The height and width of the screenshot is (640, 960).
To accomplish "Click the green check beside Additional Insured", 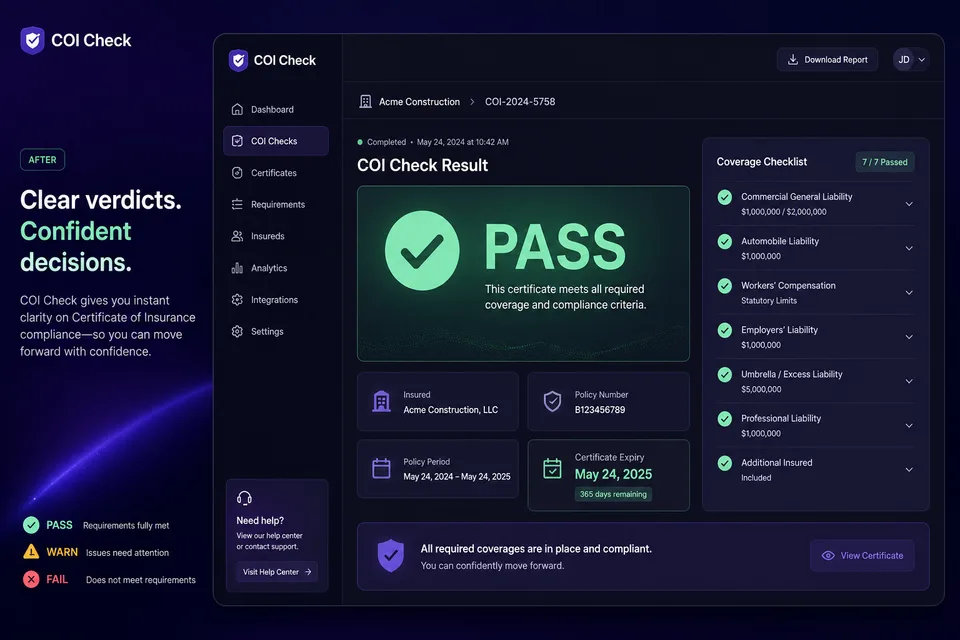I will click(725, 463).
